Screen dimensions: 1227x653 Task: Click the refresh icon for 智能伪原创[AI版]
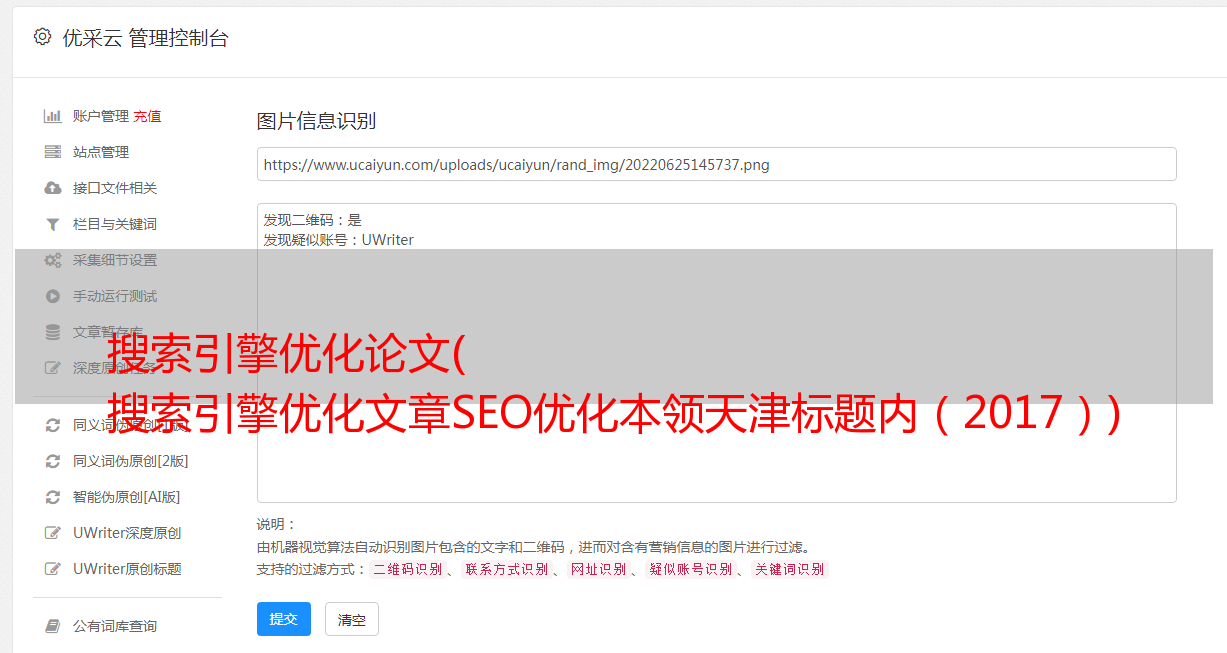[x=53, y=497]
